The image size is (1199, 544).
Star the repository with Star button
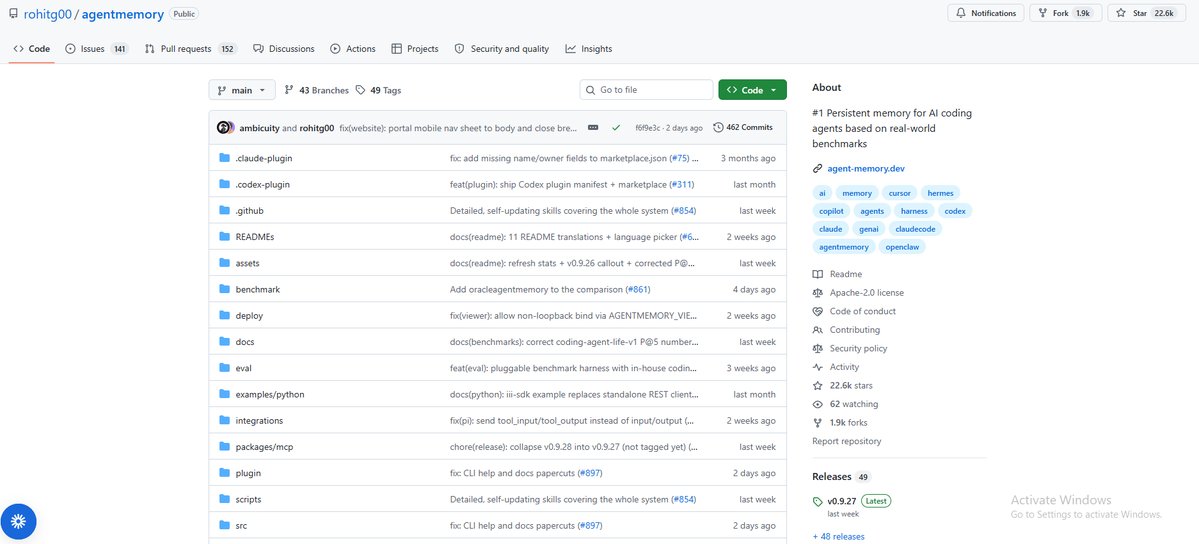point(1145,13)
